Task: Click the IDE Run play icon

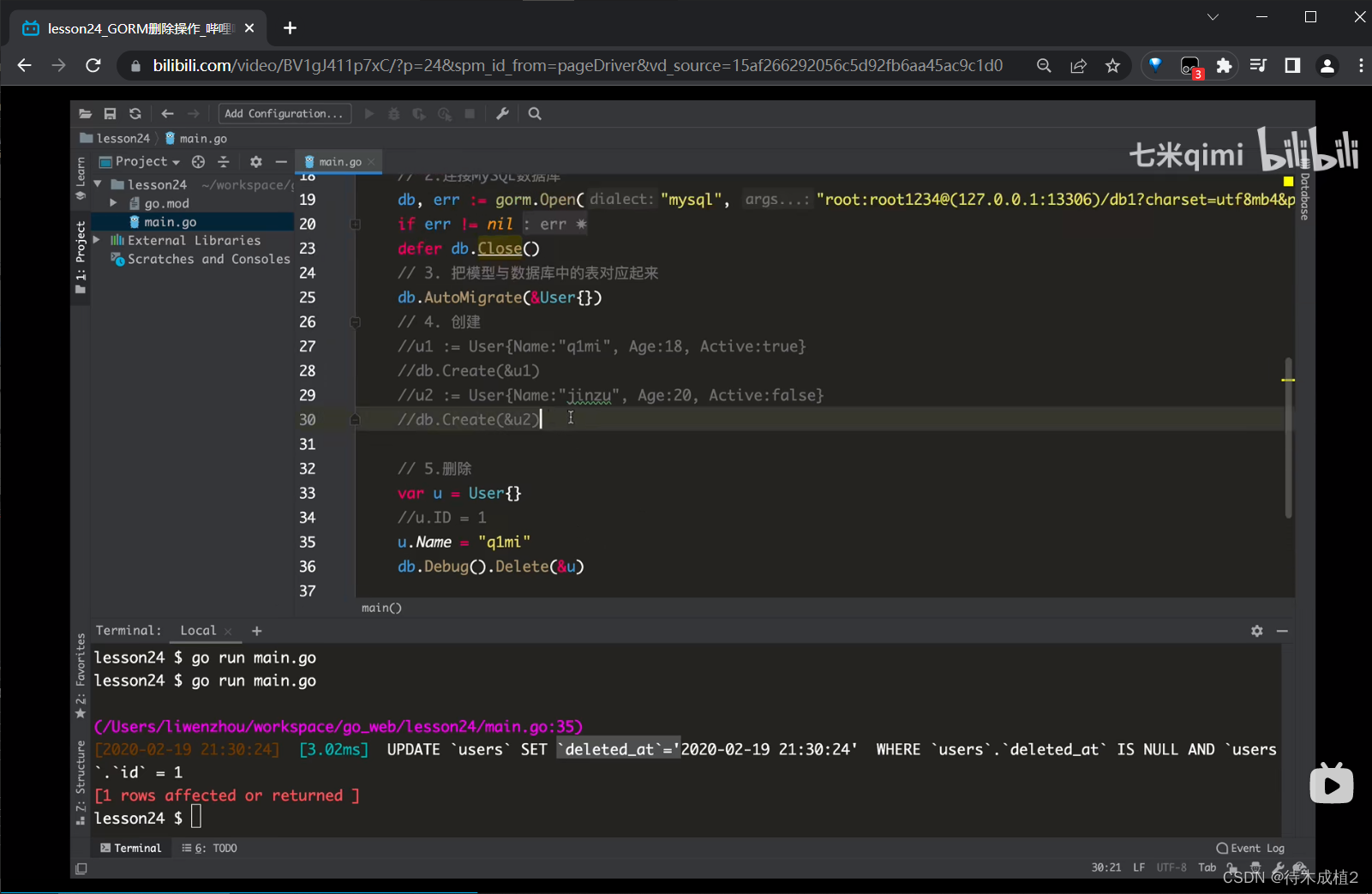Action: (x=369, y=113)
